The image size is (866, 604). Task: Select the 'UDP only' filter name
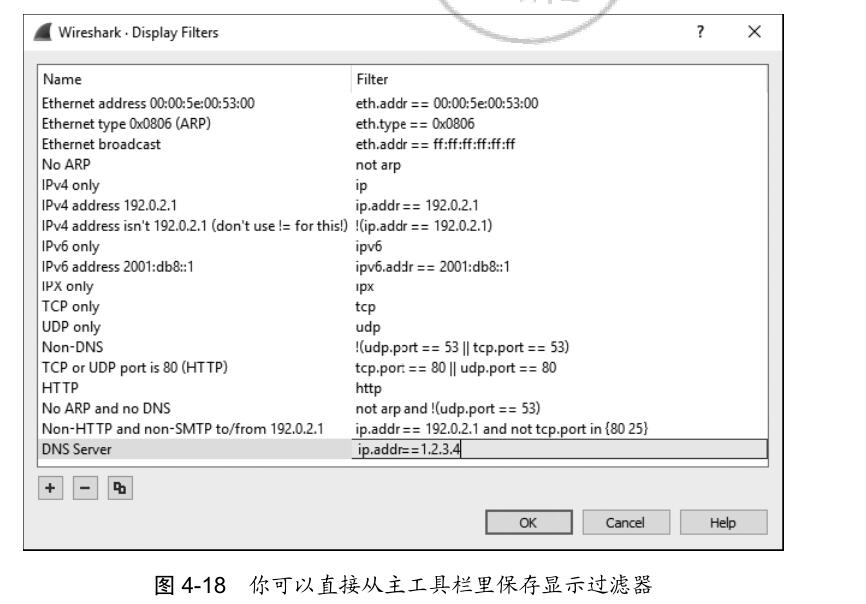[71, 327]
